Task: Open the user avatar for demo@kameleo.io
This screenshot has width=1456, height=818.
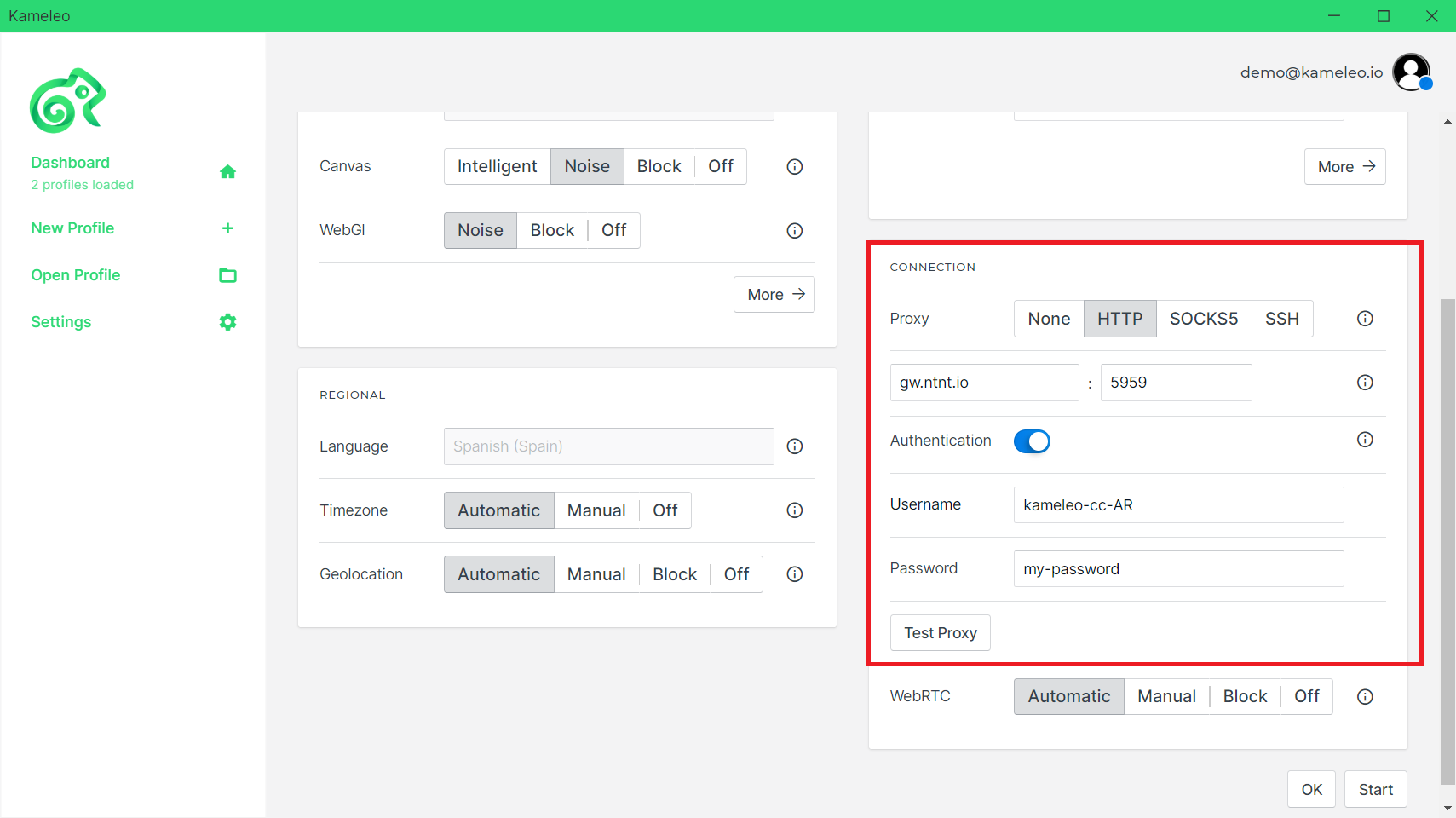Action: click(1412, 72)
